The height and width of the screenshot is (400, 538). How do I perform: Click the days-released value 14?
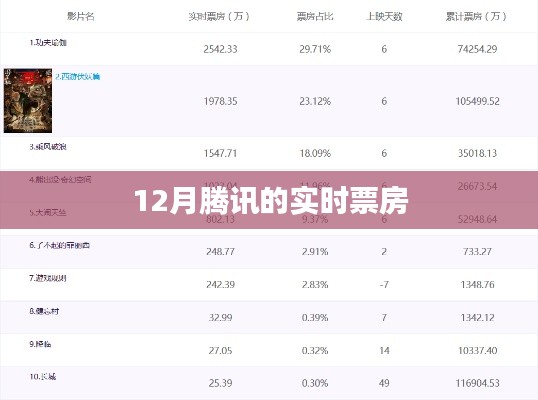[384, 350]
